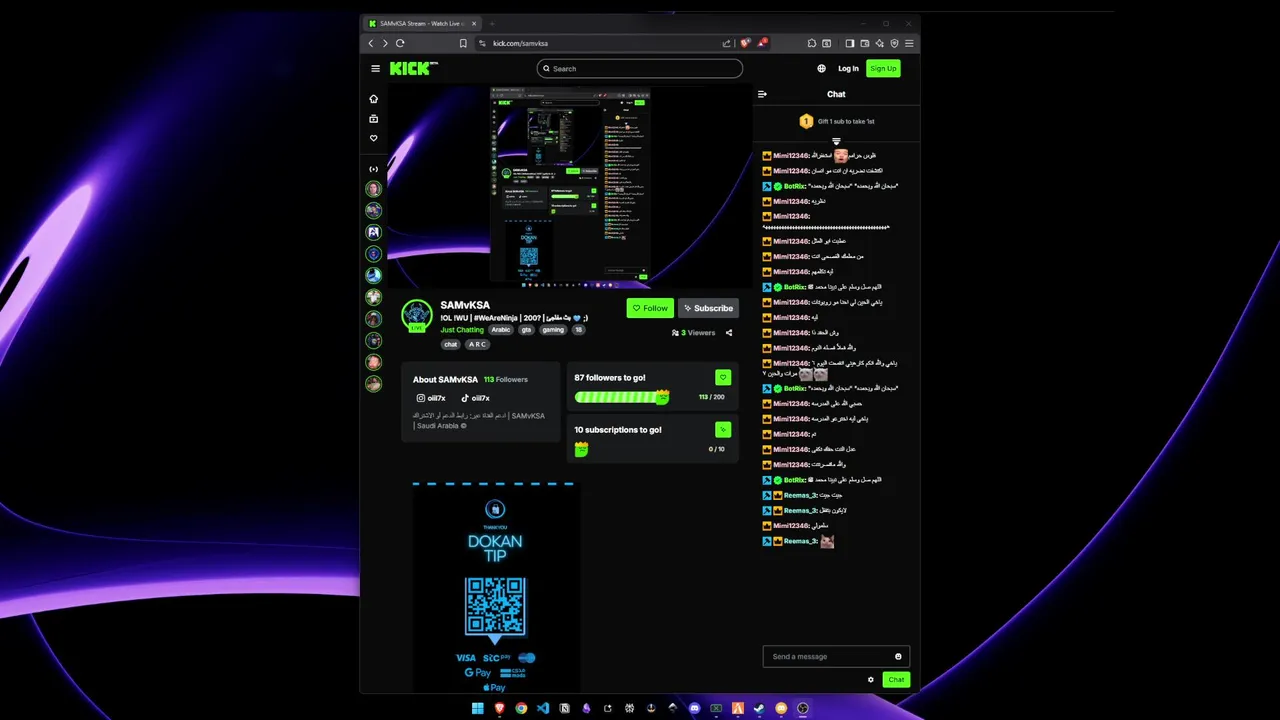The width and height of the screenshot is (1280, 720).
Task: Open the Home icon in Kick sidebar
Action: coord(374,99)
